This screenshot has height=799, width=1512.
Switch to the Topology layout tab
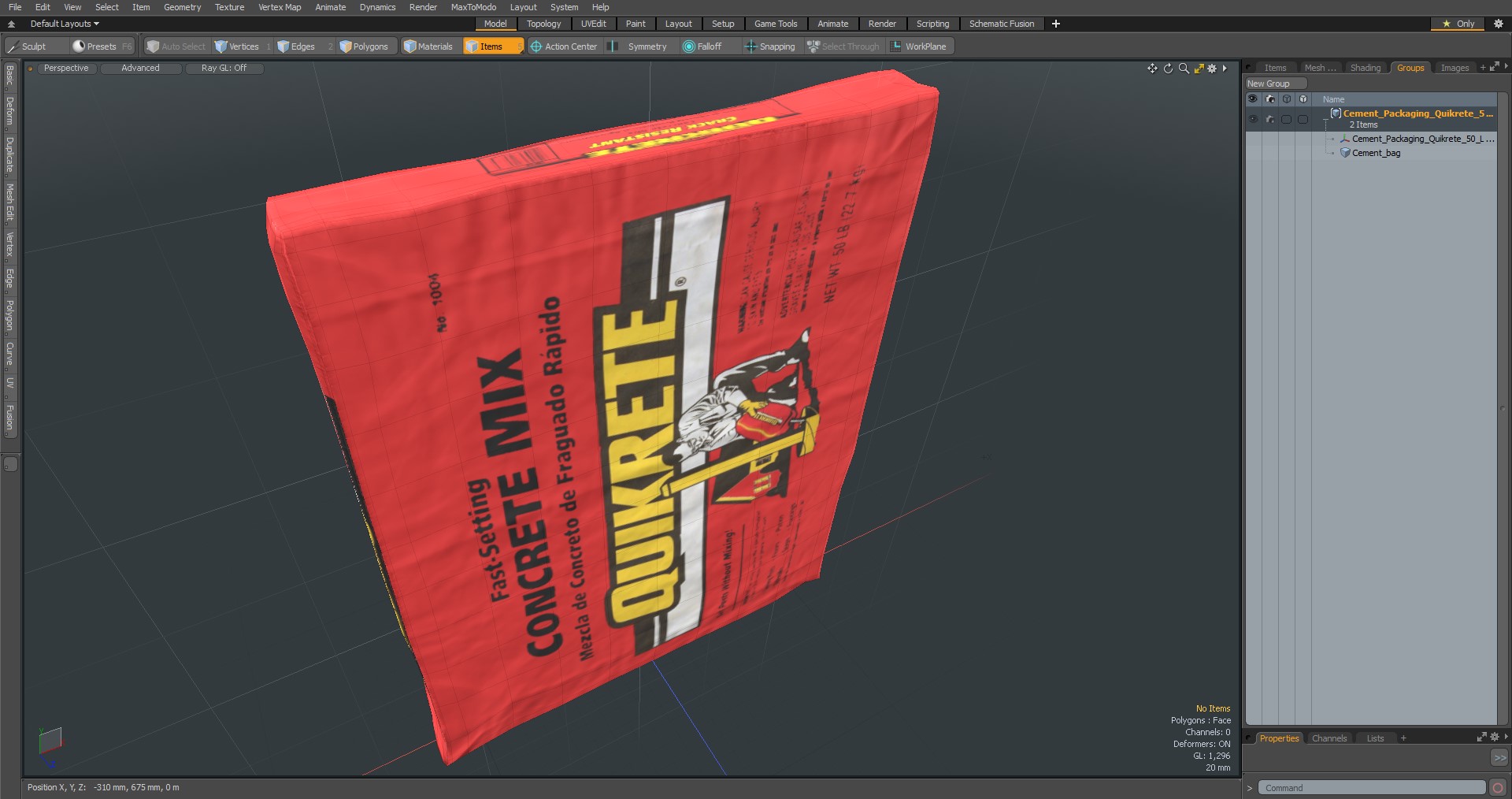click(543, 24)
